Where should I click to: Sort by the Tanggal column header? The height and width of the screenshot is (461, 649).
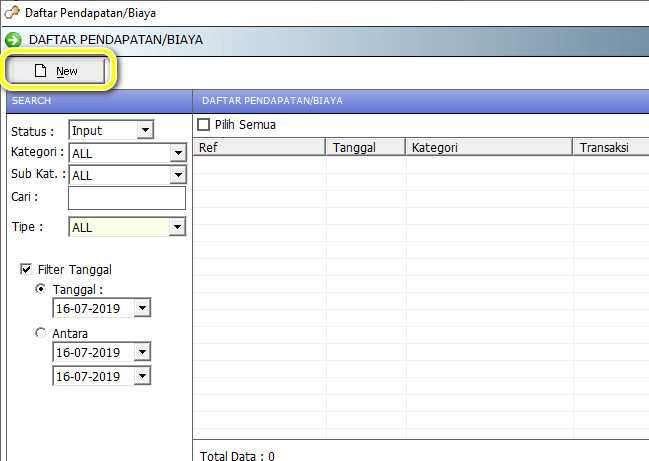pyautogui.click(x=366, y=148)
